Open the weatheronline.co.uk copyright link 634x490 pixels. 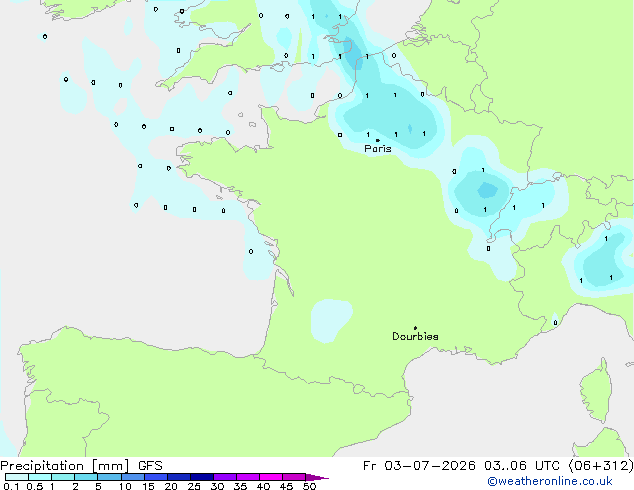[550, 481]
